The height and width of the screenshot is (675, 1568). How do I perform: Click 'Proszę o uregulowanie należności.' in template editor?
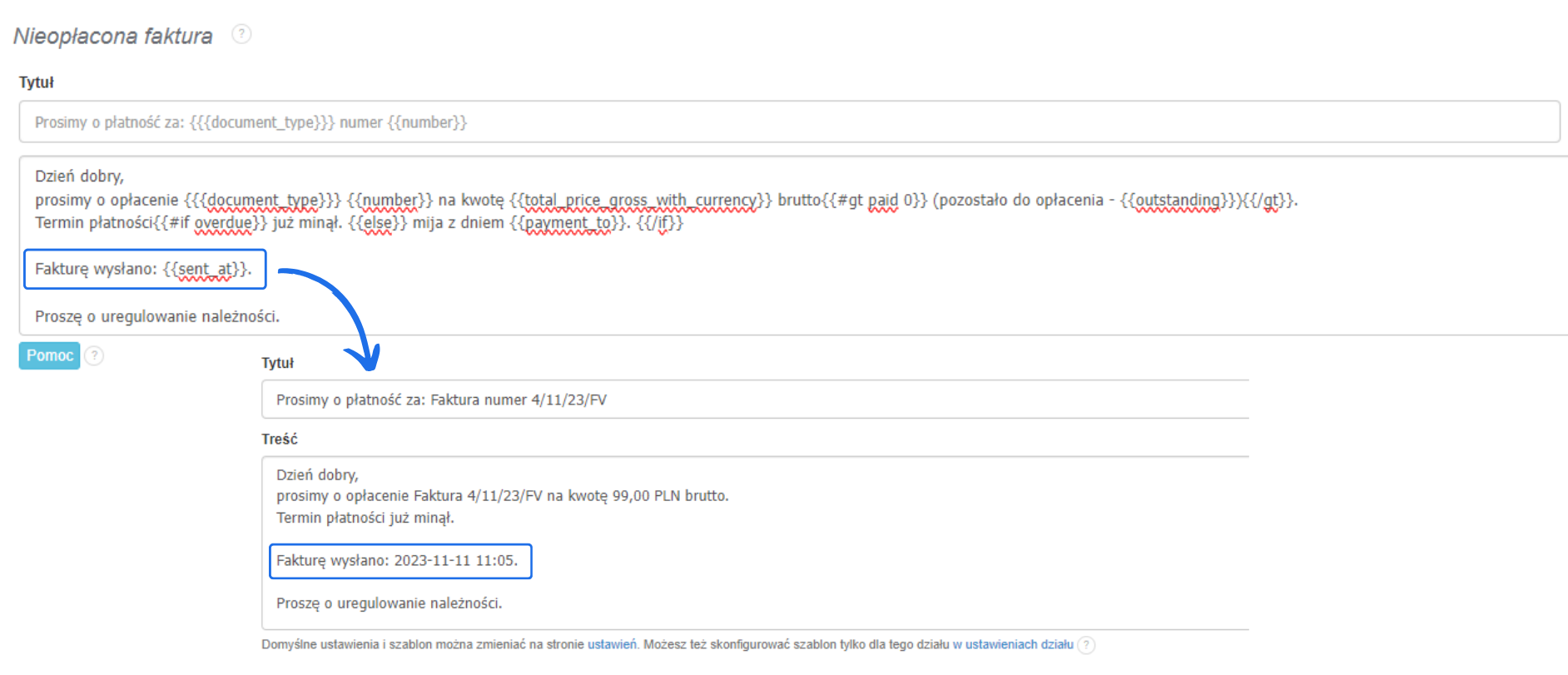tap(157, 316)
